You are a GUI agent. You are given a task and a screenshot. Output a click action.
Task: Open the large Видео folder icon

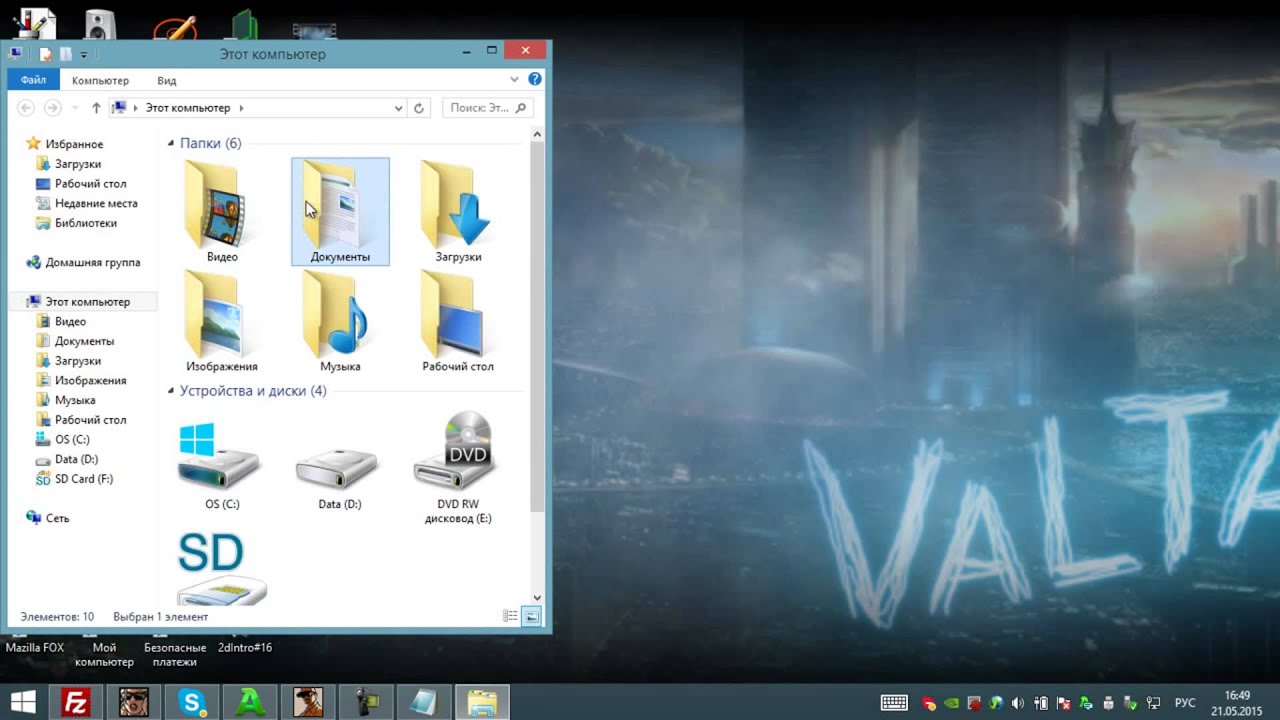point(216,206)
